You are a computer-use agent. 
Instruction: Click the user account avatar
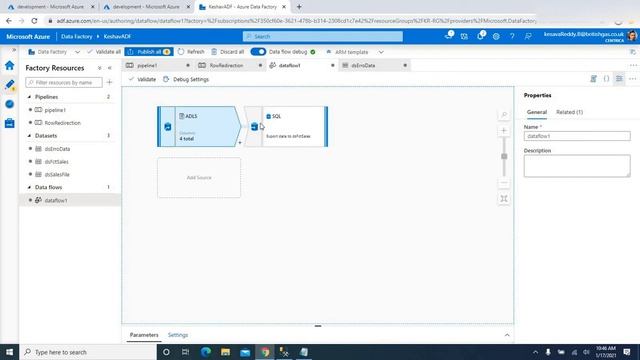click(x=632, y=36)
